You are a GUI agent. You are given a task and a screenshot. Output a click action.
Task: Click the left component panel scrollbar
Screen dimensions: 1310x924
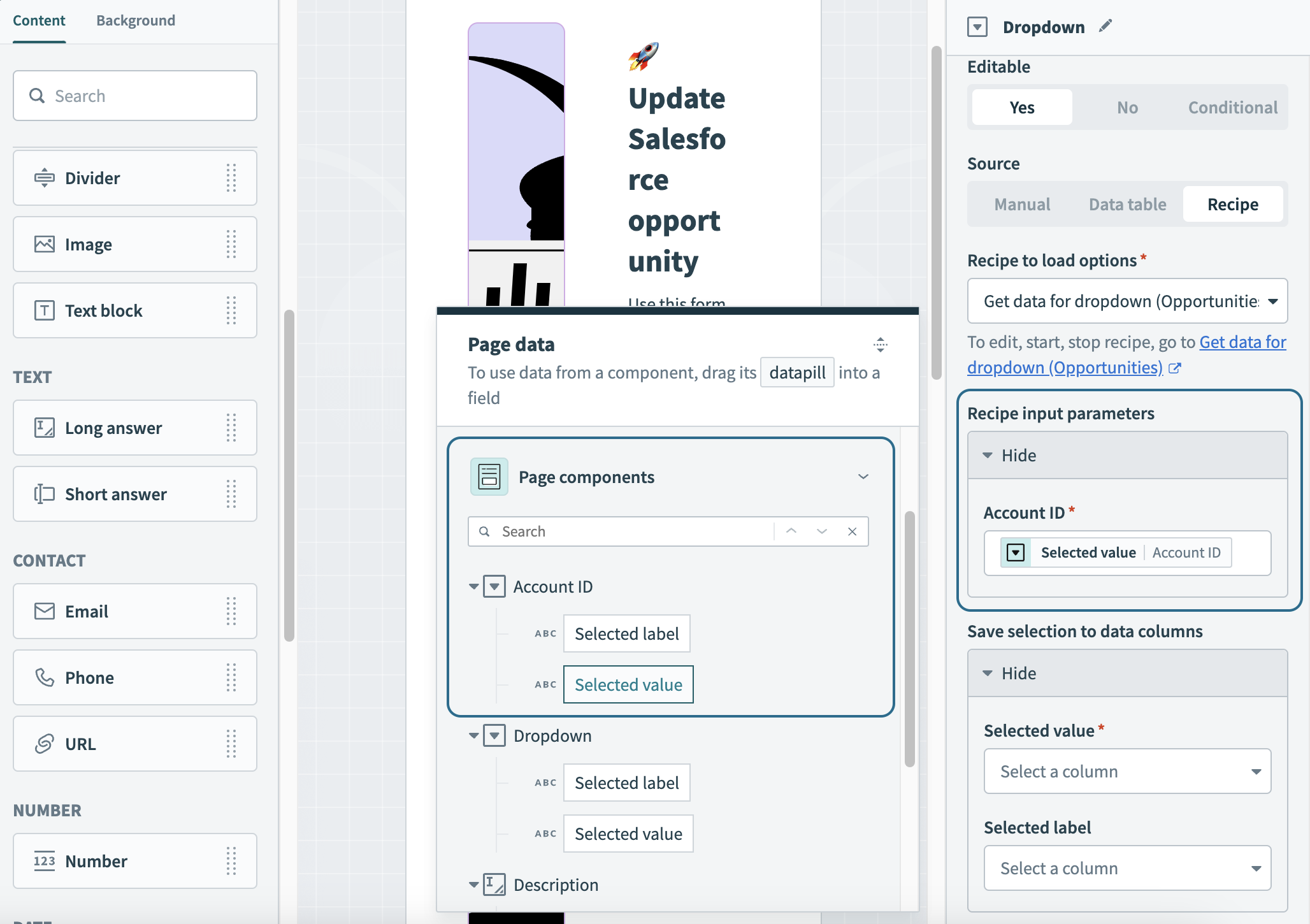289,475
